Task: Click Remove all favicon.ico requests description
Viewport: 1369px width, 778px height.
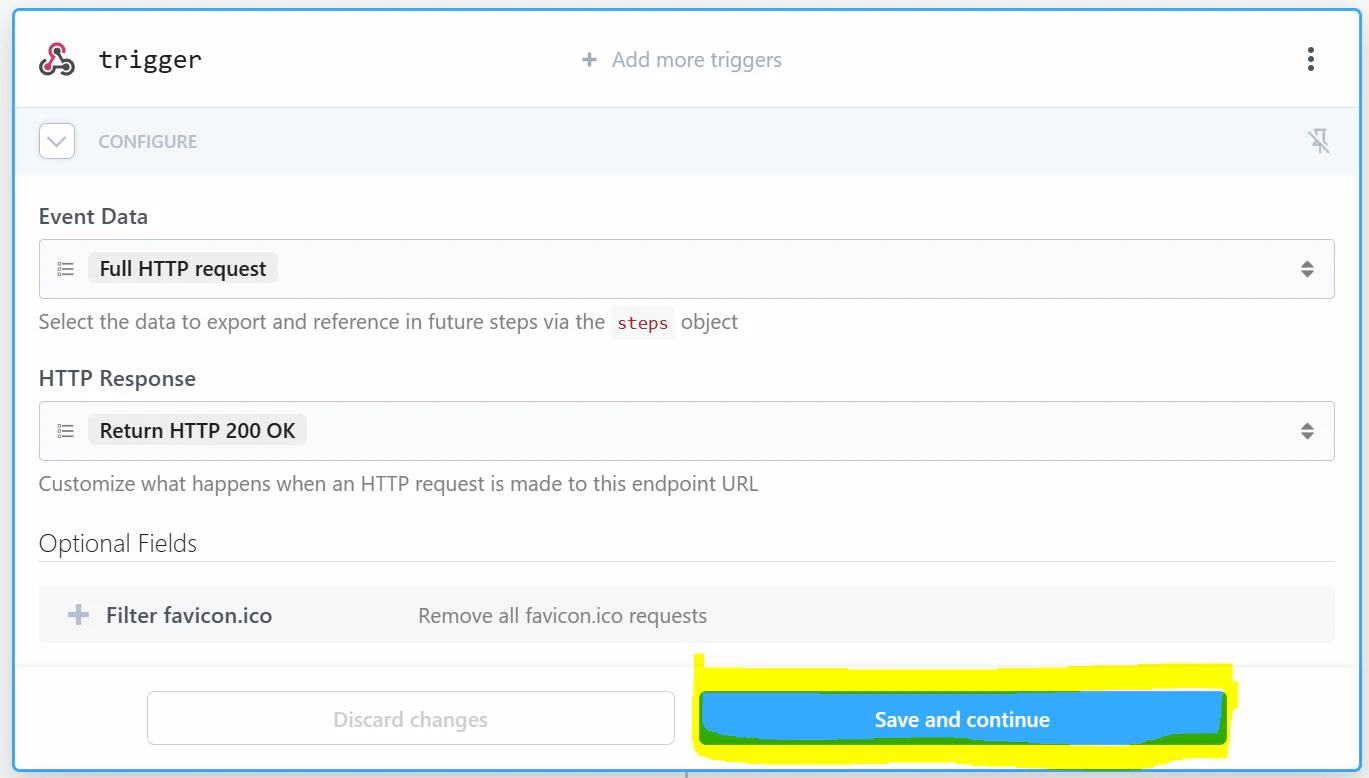Action: [562, 616]
